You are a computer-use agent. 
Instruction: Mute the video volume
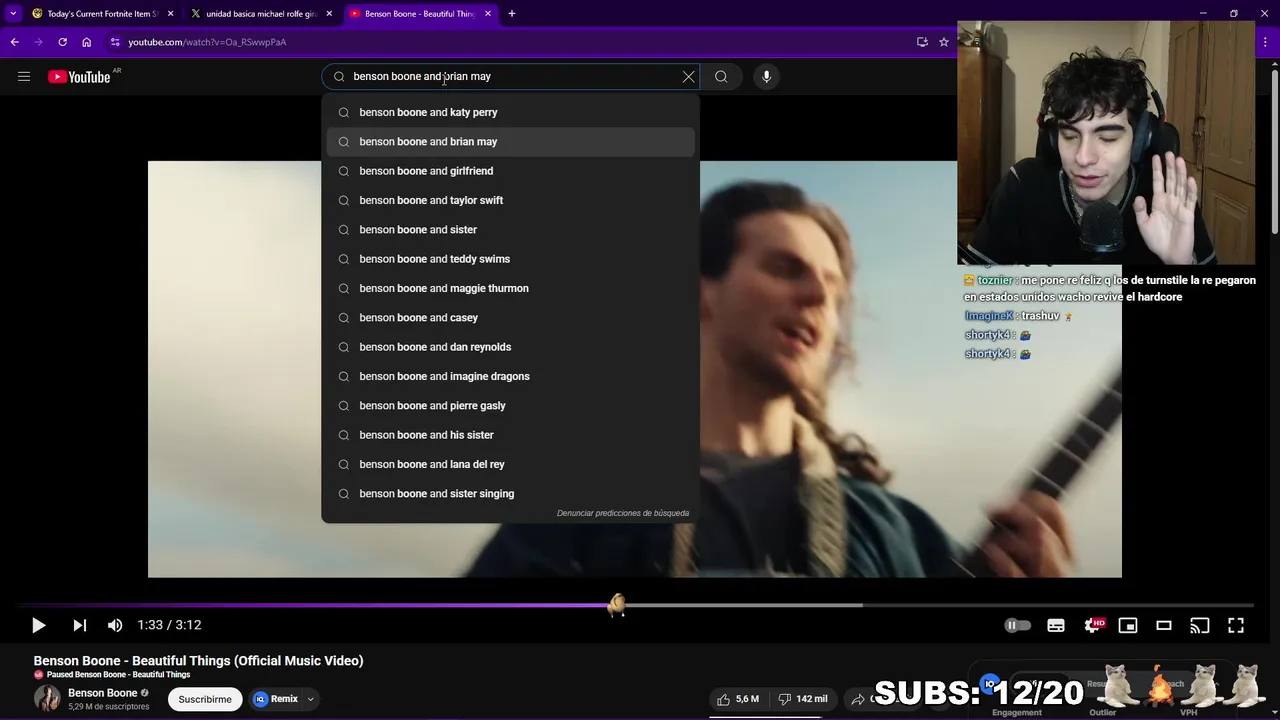pyautogui.click(x=115, y=625)
